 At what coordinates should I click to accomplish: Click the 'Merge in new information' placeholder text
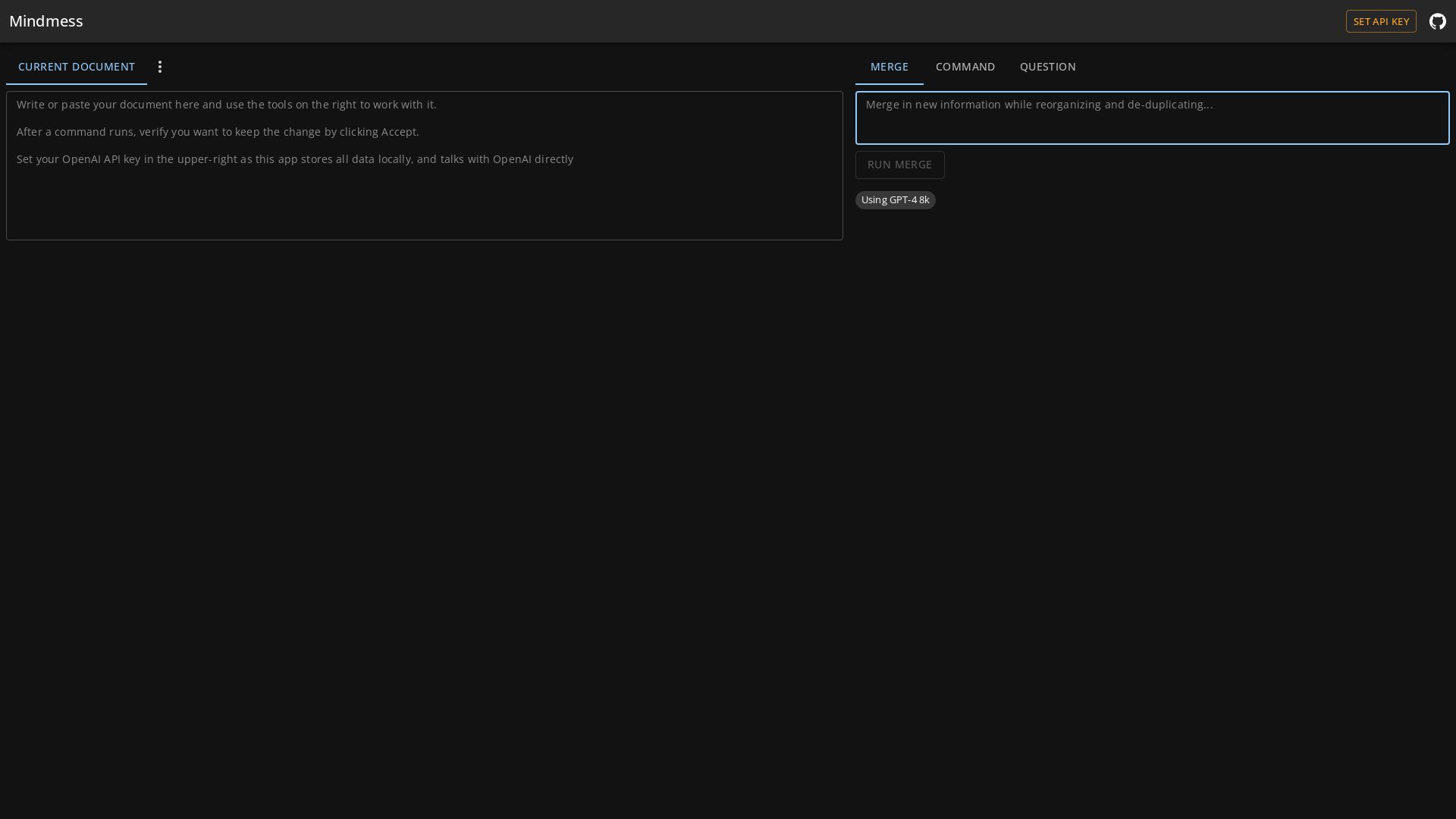tap(1039, 105)
